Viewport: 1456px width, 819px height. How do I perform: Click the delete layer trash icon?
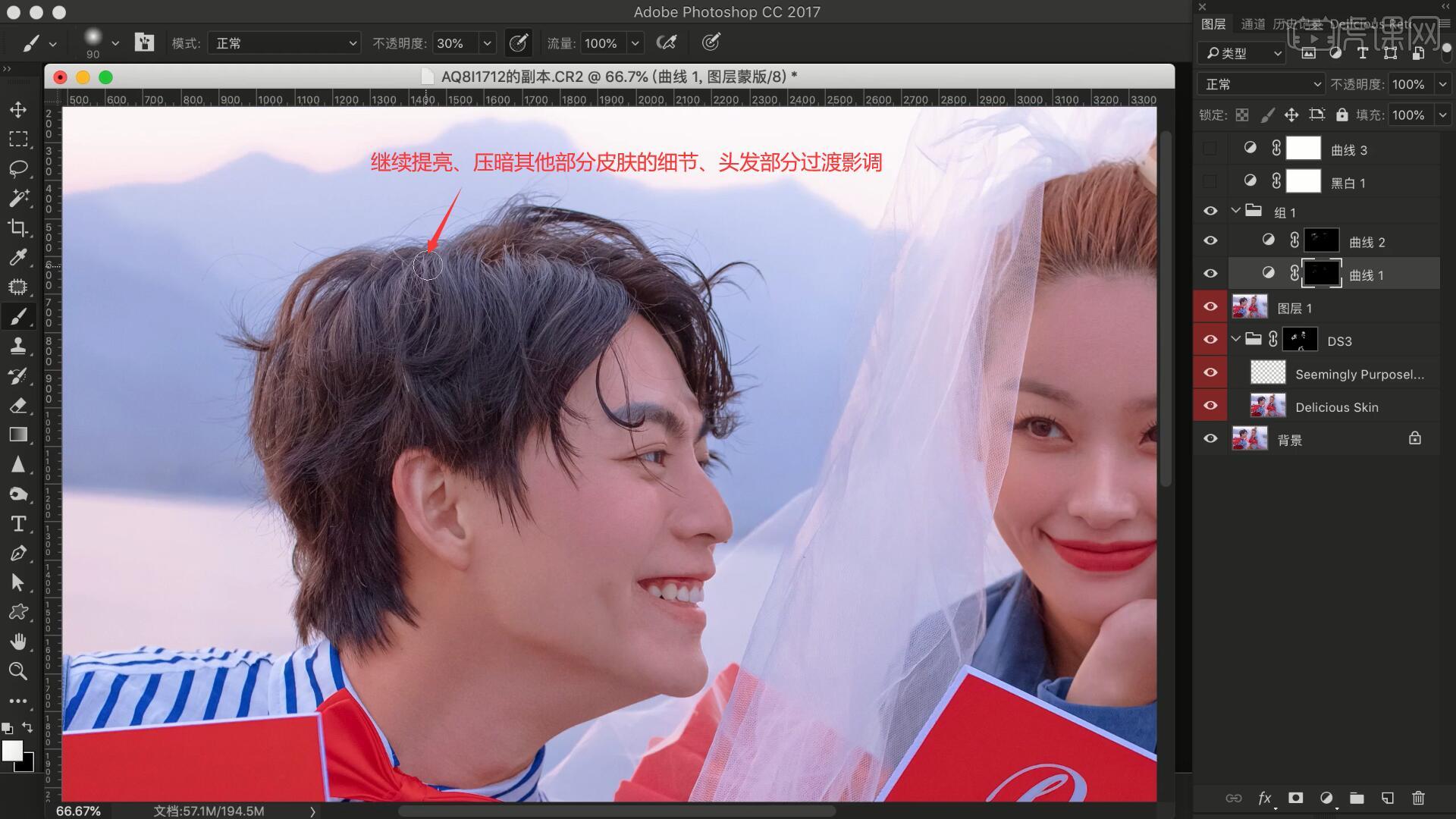[1418, 798]
